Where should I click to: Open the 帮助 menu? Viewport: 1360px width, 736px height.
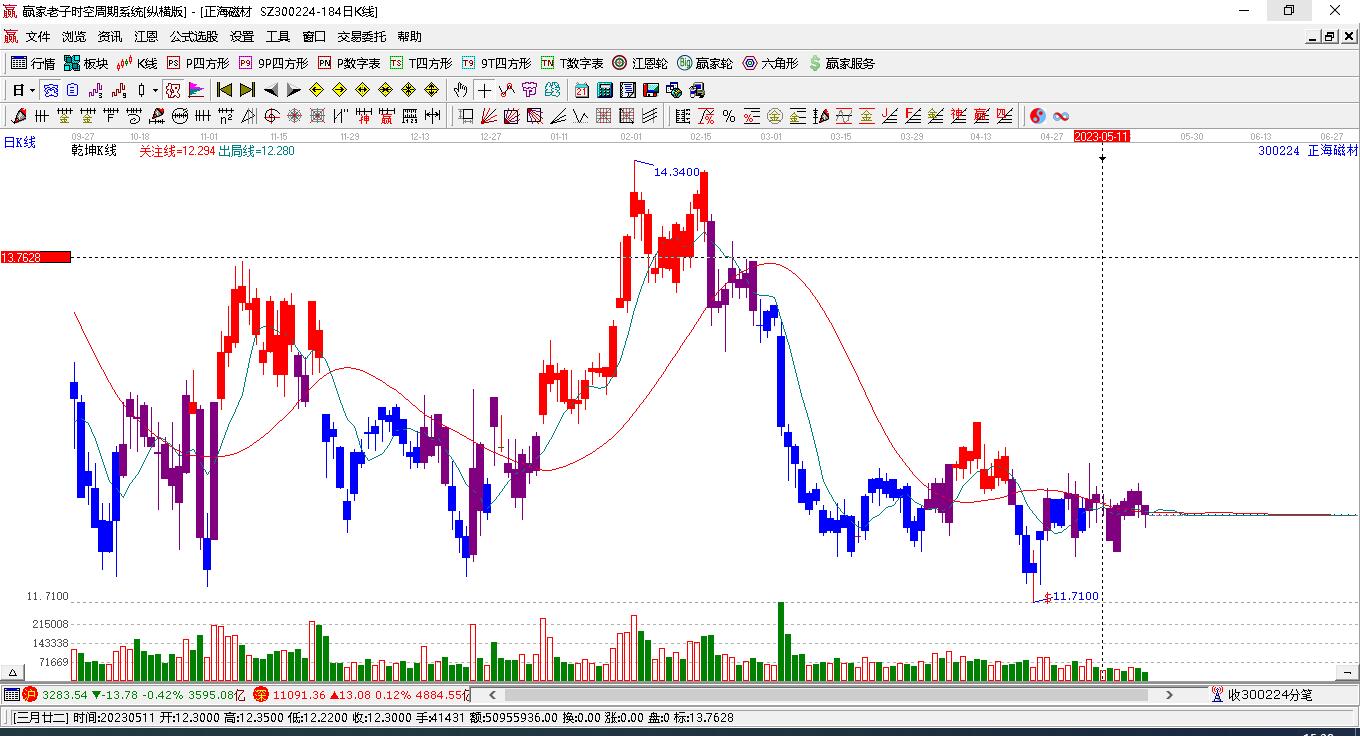410,37
